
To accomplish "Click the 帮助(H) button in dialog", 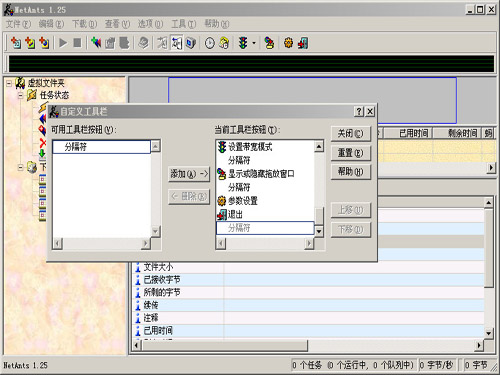I will pyautogui.click(x=351, y=172).
